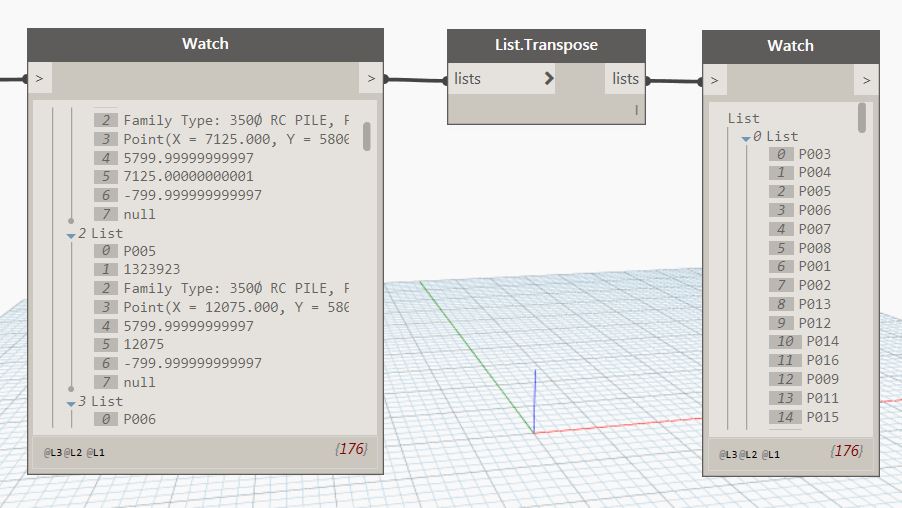This screenshot has width=902, height=508.
Task: Click item count {176} in right Watch
Action: click(847, 451)
